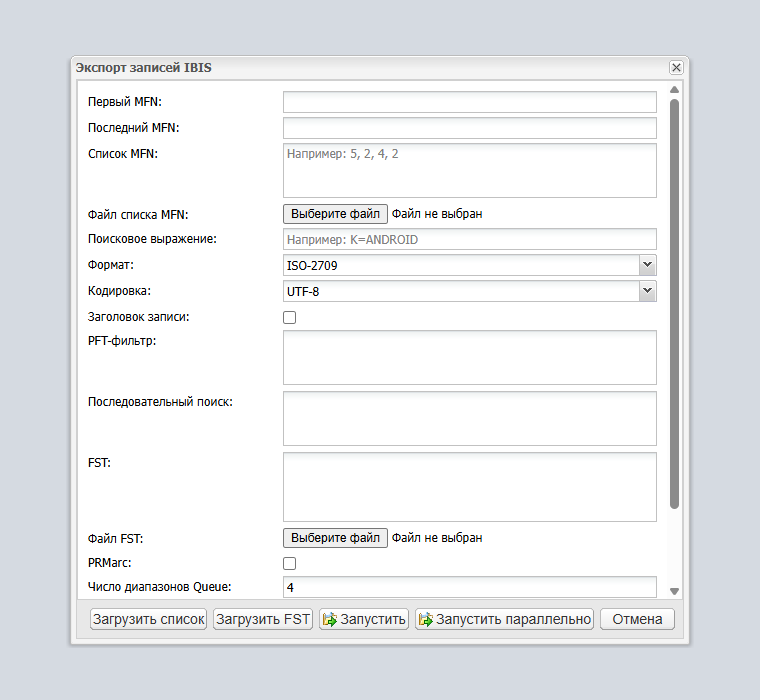Viewport: 760px width, 700px height.
Task: Click the Поисковое выражение input field
Action: (470, 239)
